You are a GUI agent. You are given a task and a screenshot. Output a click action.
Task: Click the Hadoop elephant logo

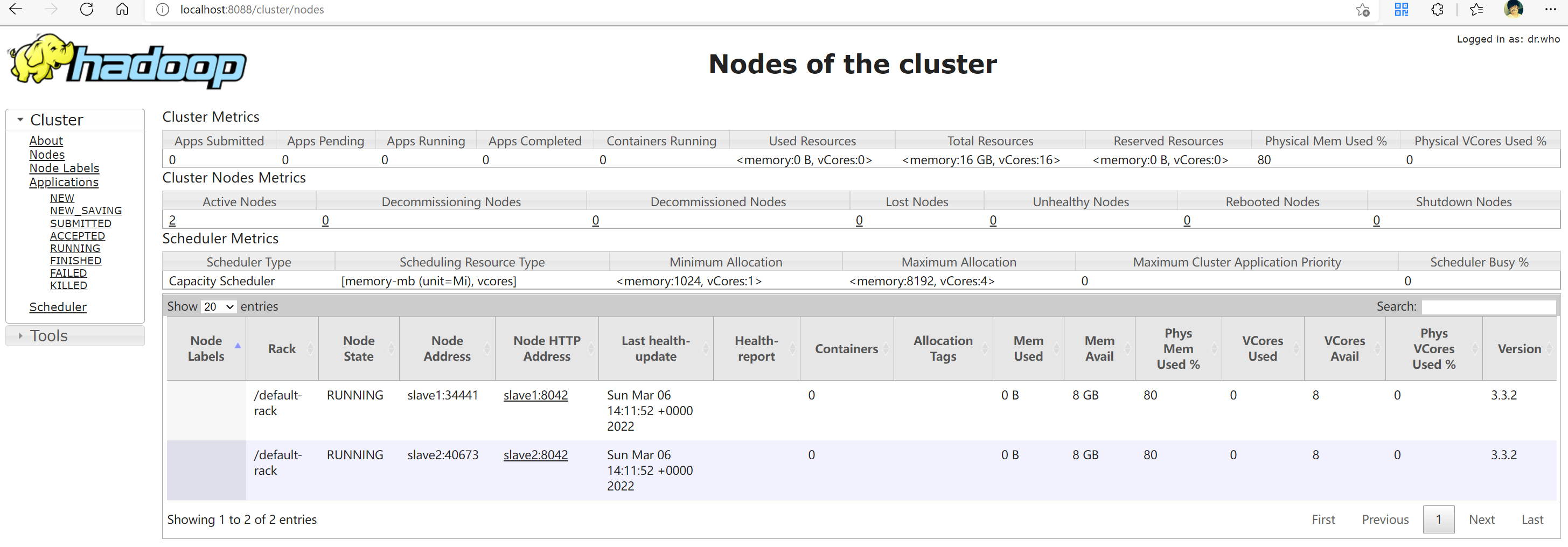click(127, 61)
